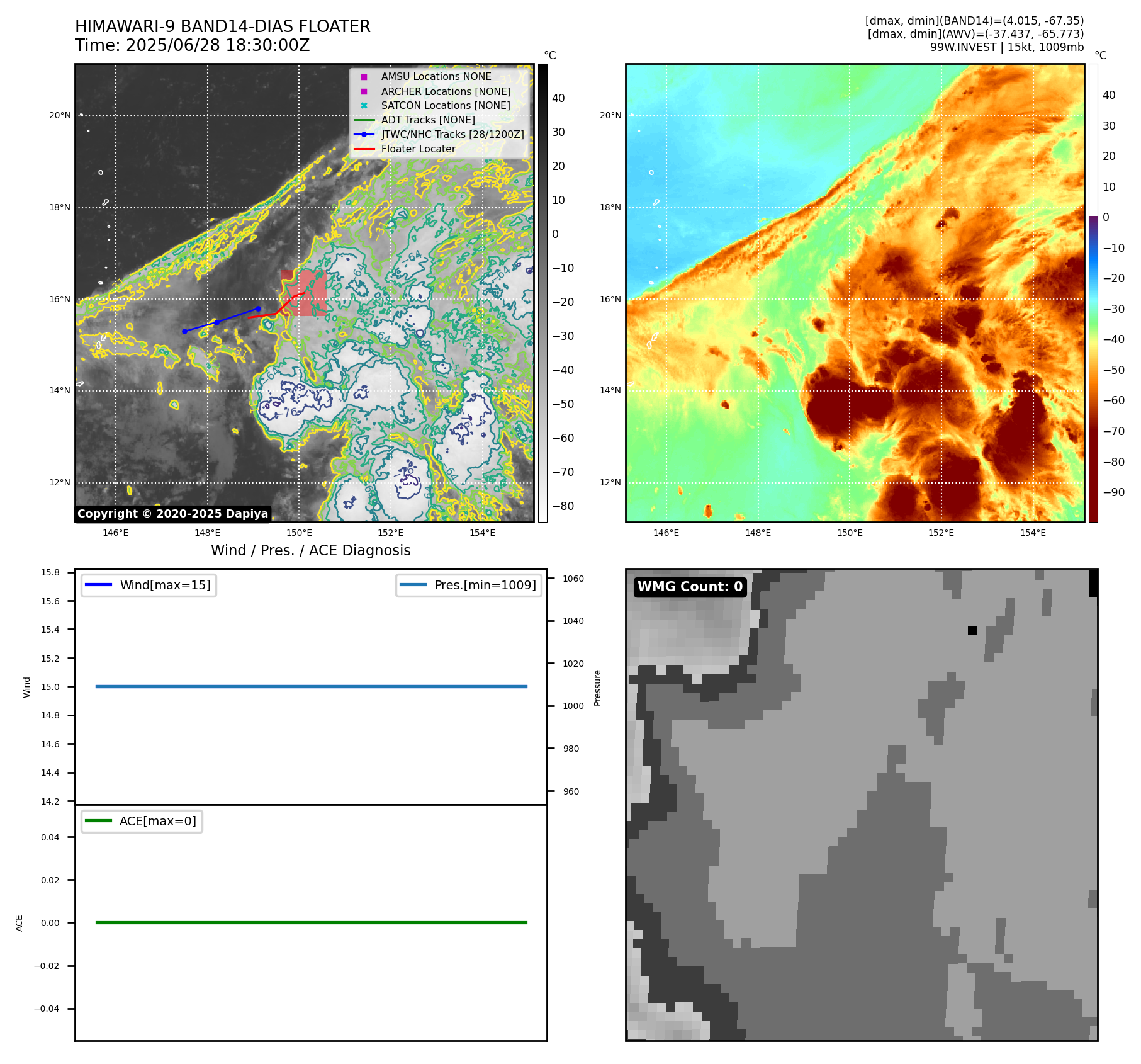Click the JTWC/NHC Tracks [28/1200Z] legend text
Screen dimensions: 1141x1064
tap(452, 135)
